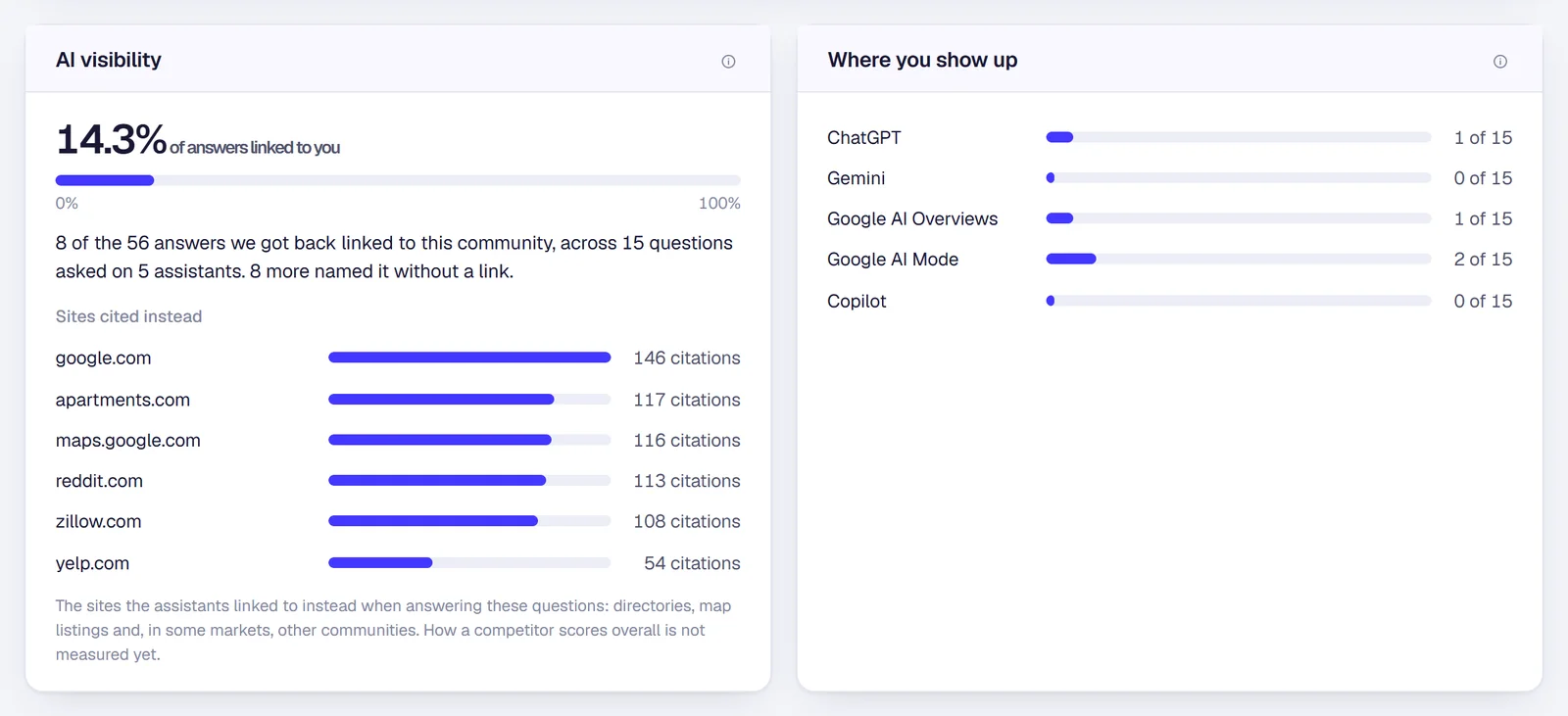The image size is (1568, 716).
Task: Click the ChatGPT '1 of 15' count
Action: (x=1483, y=138)
